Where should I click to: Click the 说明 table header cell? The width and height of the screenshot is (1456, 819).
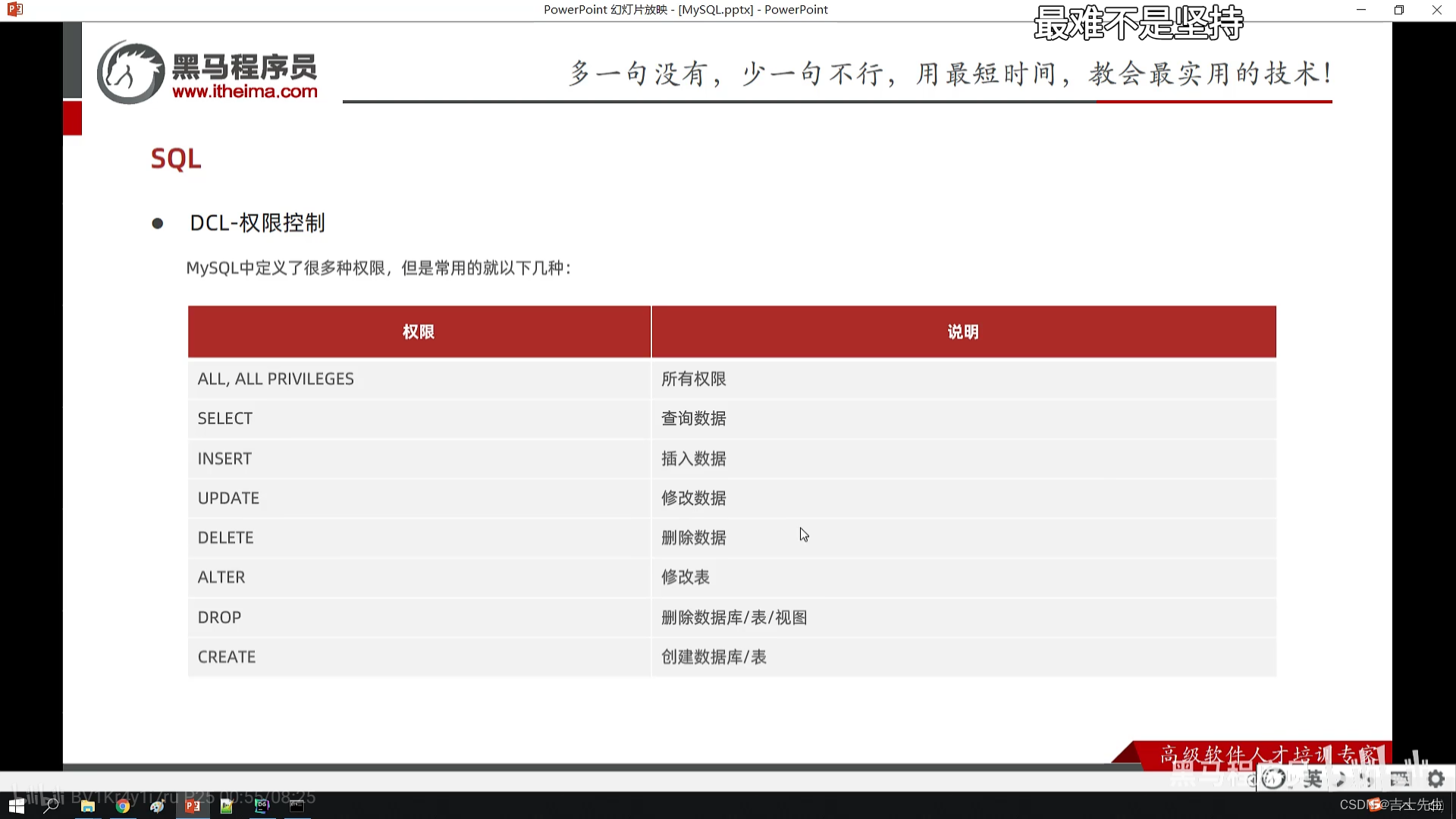click(963, 332)
